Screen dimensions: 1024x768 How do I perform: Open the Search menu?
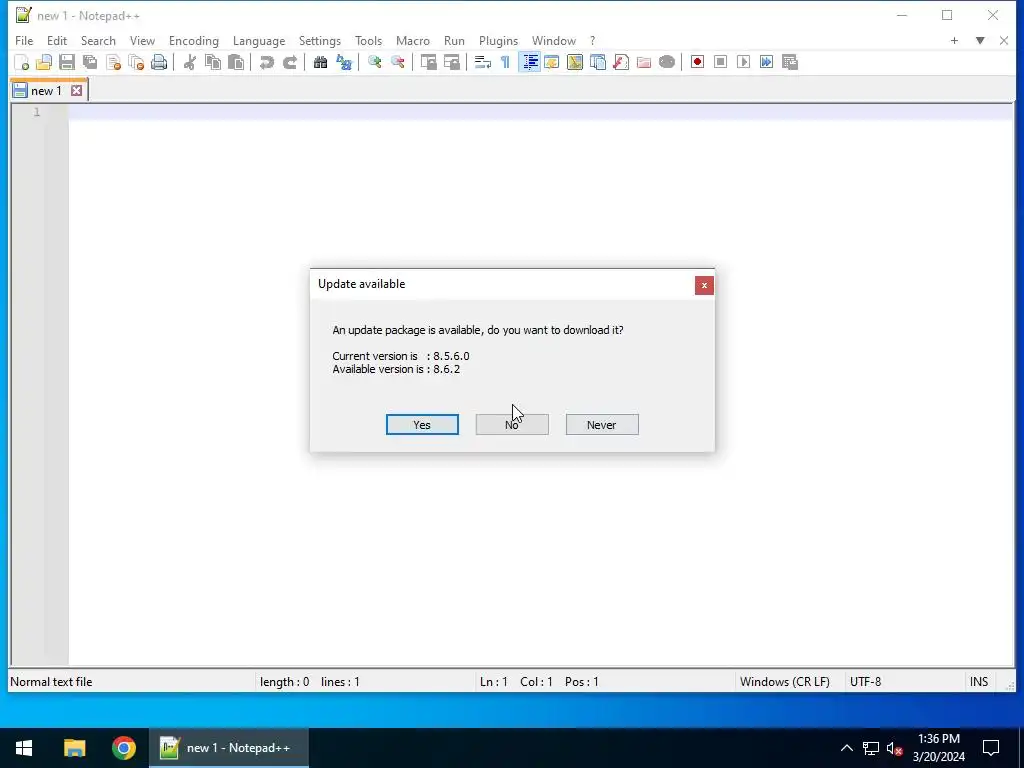[98, 40]
